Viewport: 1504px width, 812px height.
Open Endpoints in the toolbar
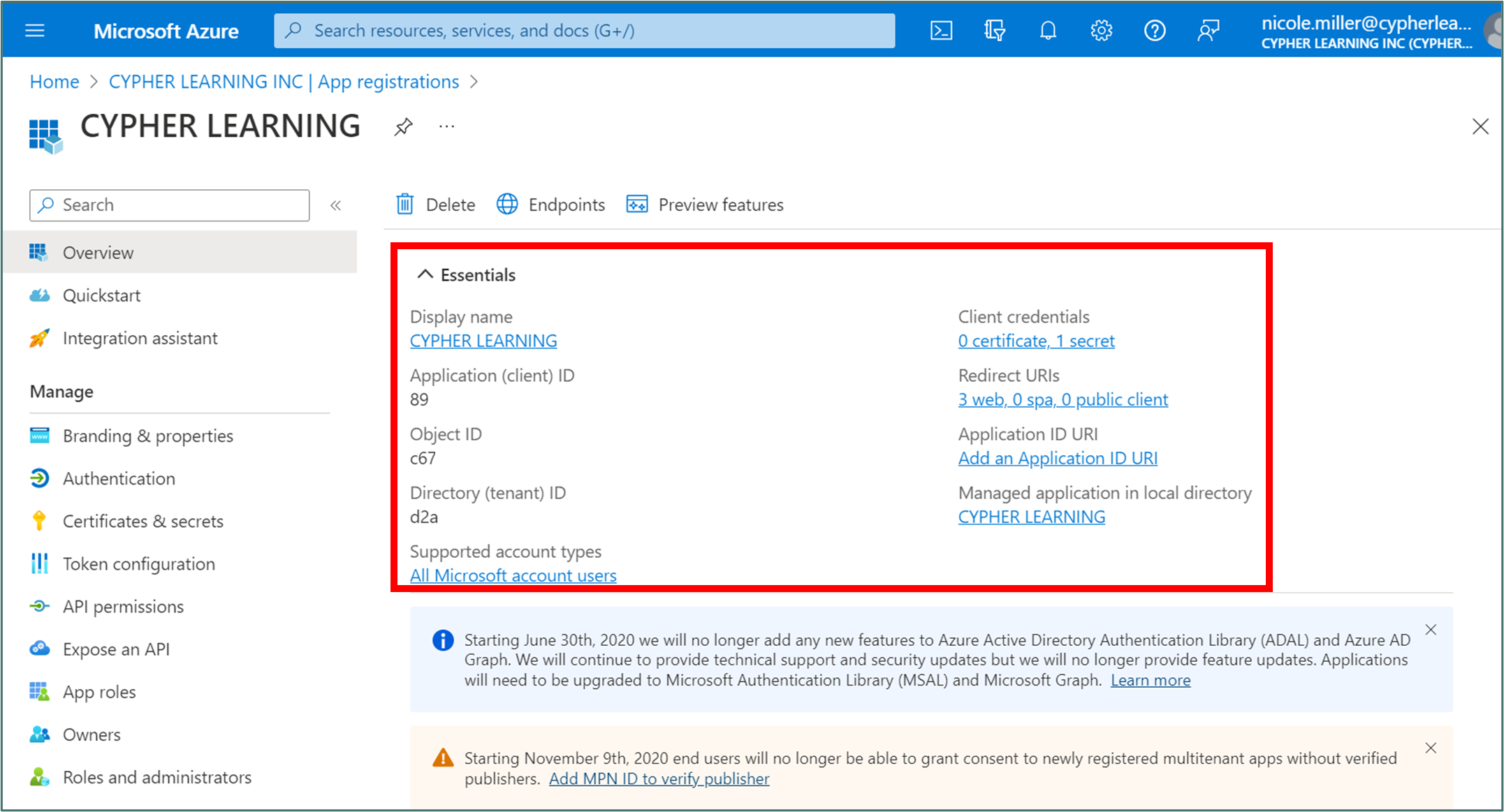[x=550, y=205]
